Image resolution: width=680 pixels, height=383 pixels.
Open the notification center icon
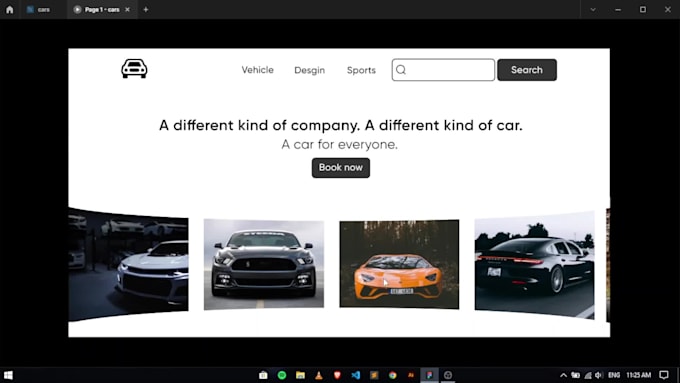664,375
